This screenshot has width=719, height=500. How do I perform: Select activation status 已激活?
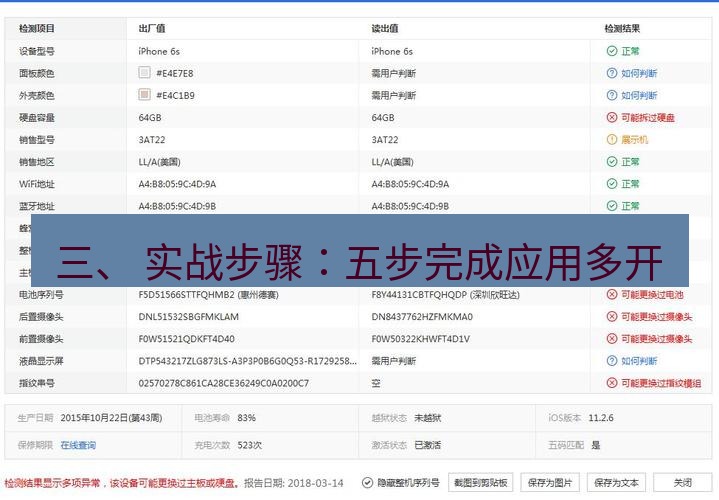pyautogui.click(x=427, y=445)
